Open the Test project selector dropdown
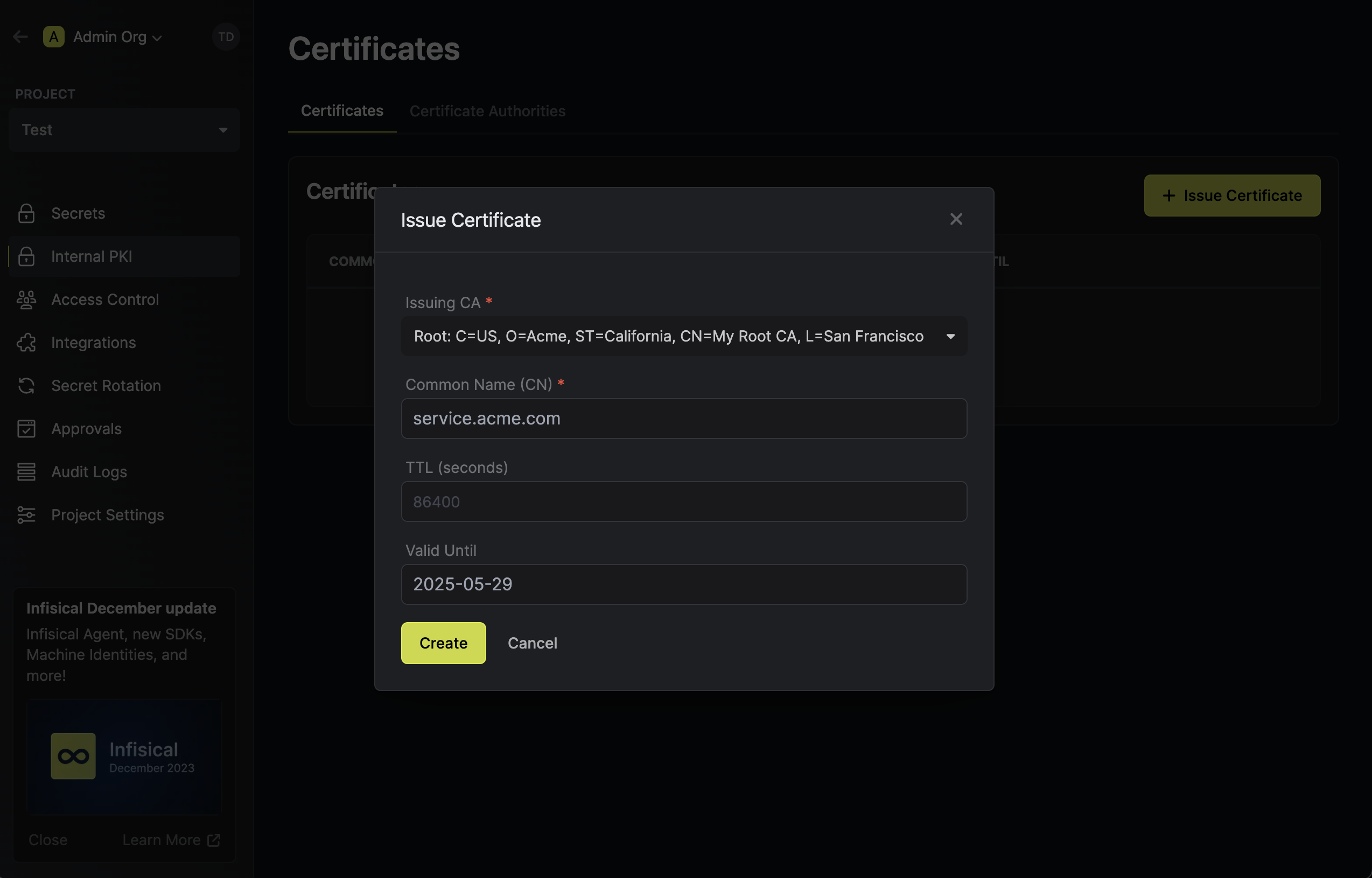 [x=124, y=130]
